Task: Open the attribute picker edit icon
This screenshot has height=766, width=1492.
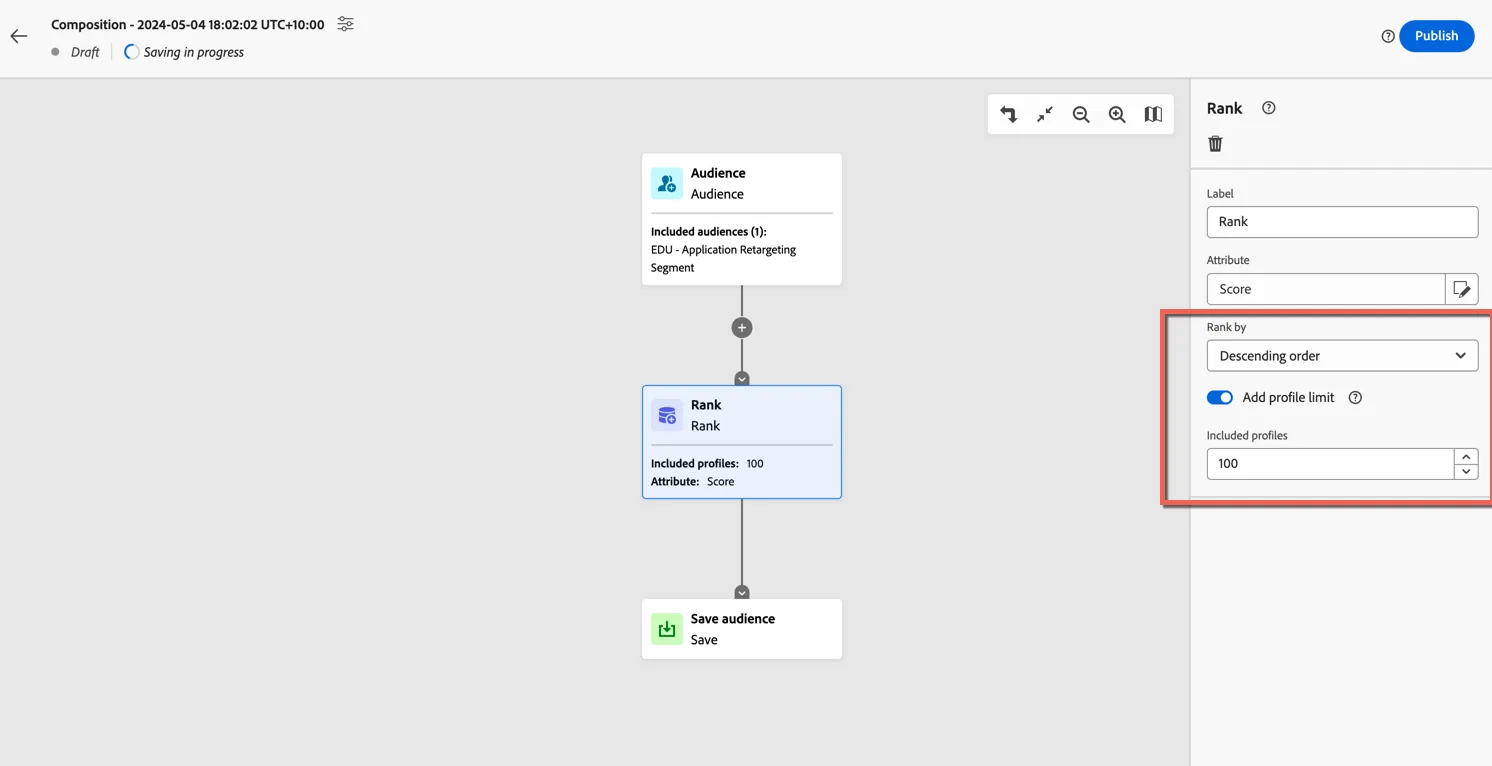Action: [1462, 289]
